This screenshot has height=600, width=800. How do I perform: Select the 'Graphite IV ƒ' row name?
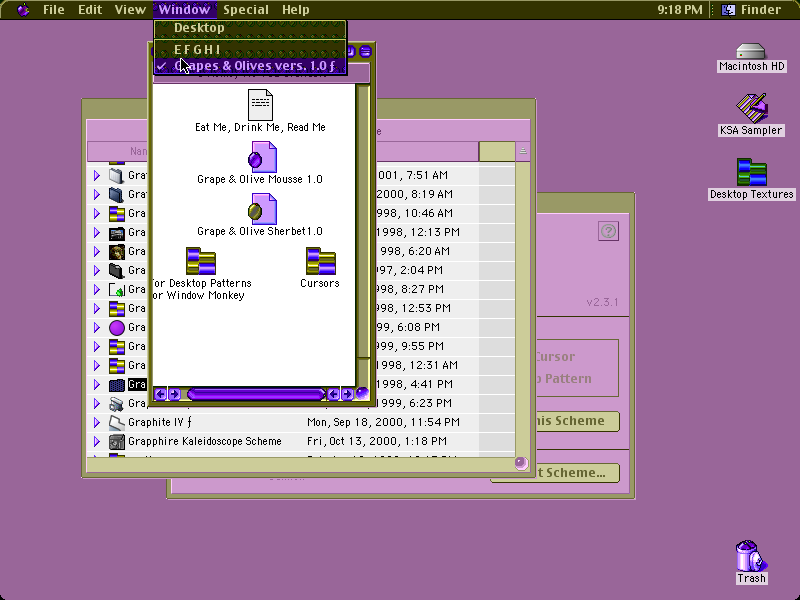pyautogui.click(x=160, y=422)
